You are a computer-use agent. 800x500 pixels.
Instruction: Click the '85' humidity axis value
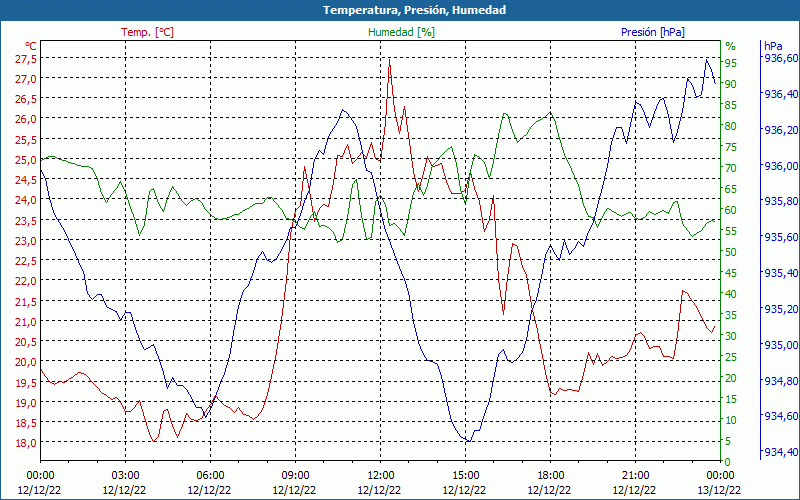point(731,105)
